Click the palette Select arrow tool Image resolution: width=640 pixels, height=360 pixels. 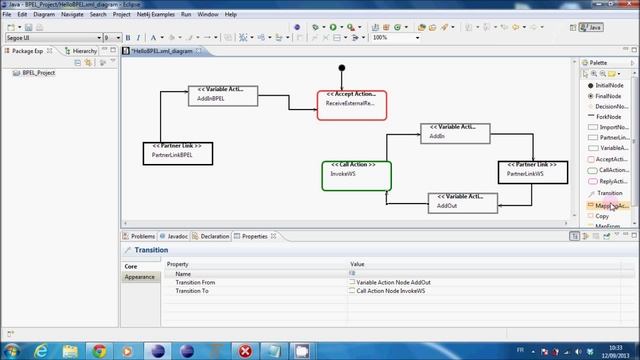tap(585, 74)
